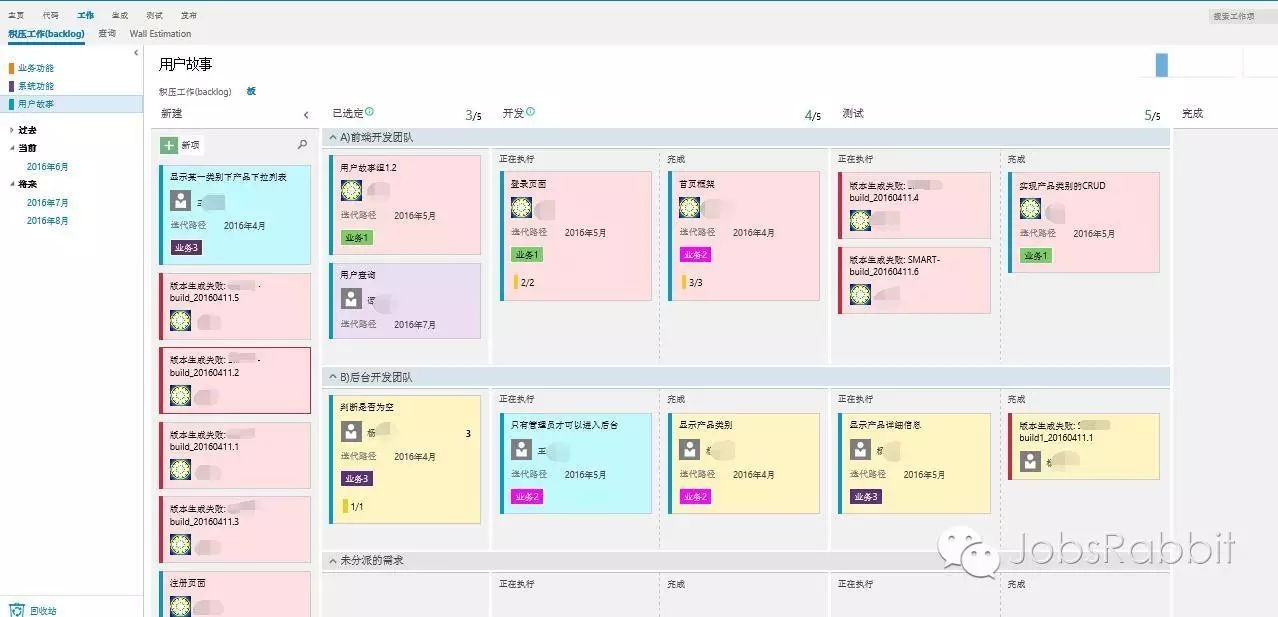Click the info icon beside 已选定
Image resolution: width=1278 pixels, height=617 pixels.
pyautogui.click(x=369, y=112)
